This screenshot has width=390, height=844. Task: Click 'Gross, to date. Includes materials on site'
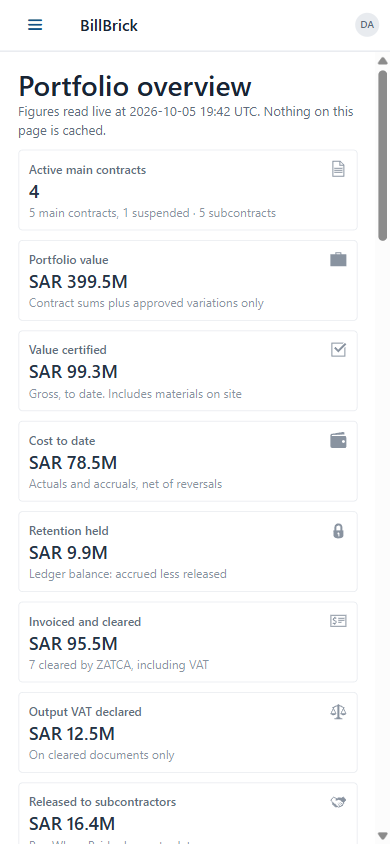(x=135, y=394)
